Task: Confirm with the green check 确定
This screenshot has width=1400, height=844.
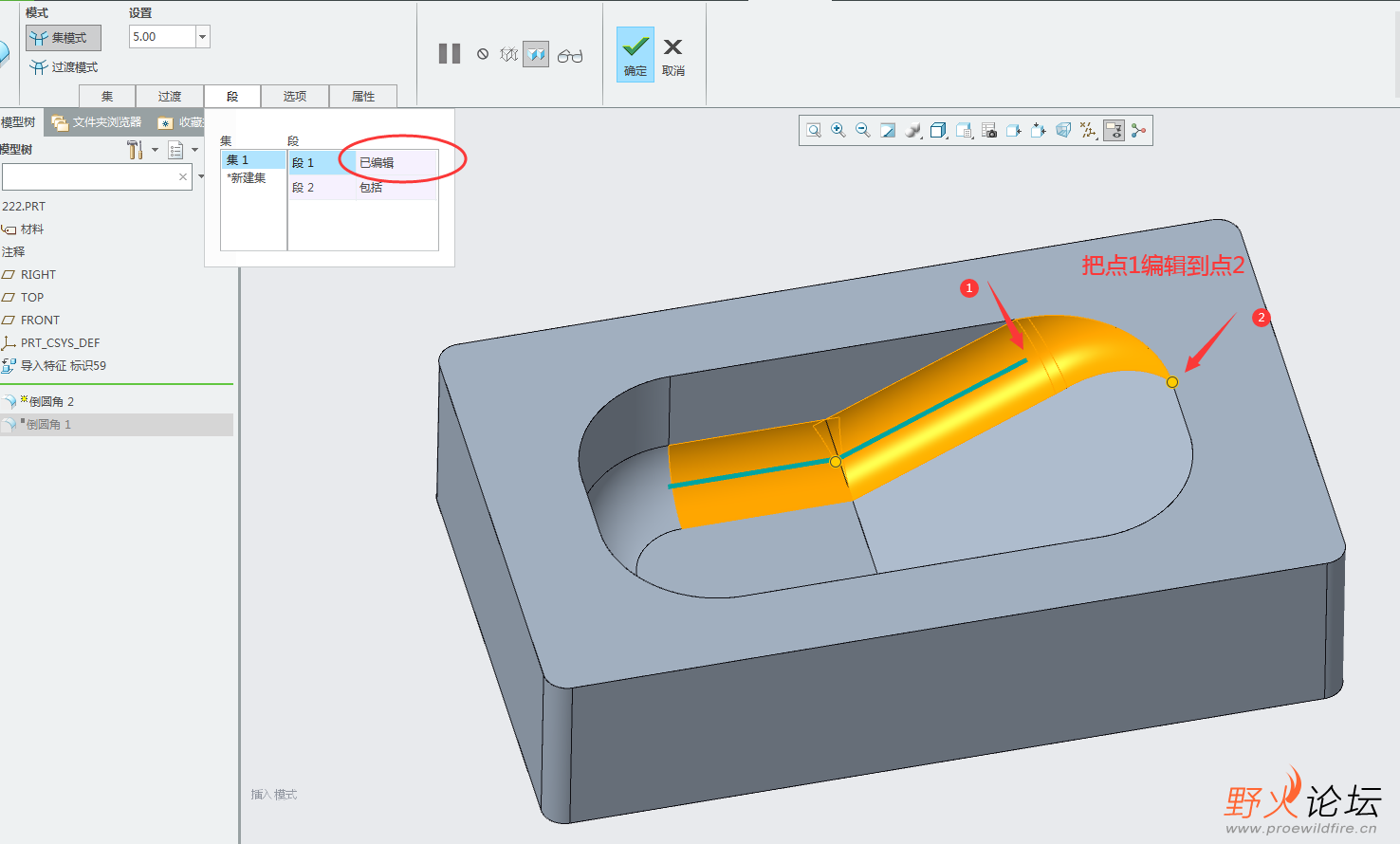Action: coord(636,54)
